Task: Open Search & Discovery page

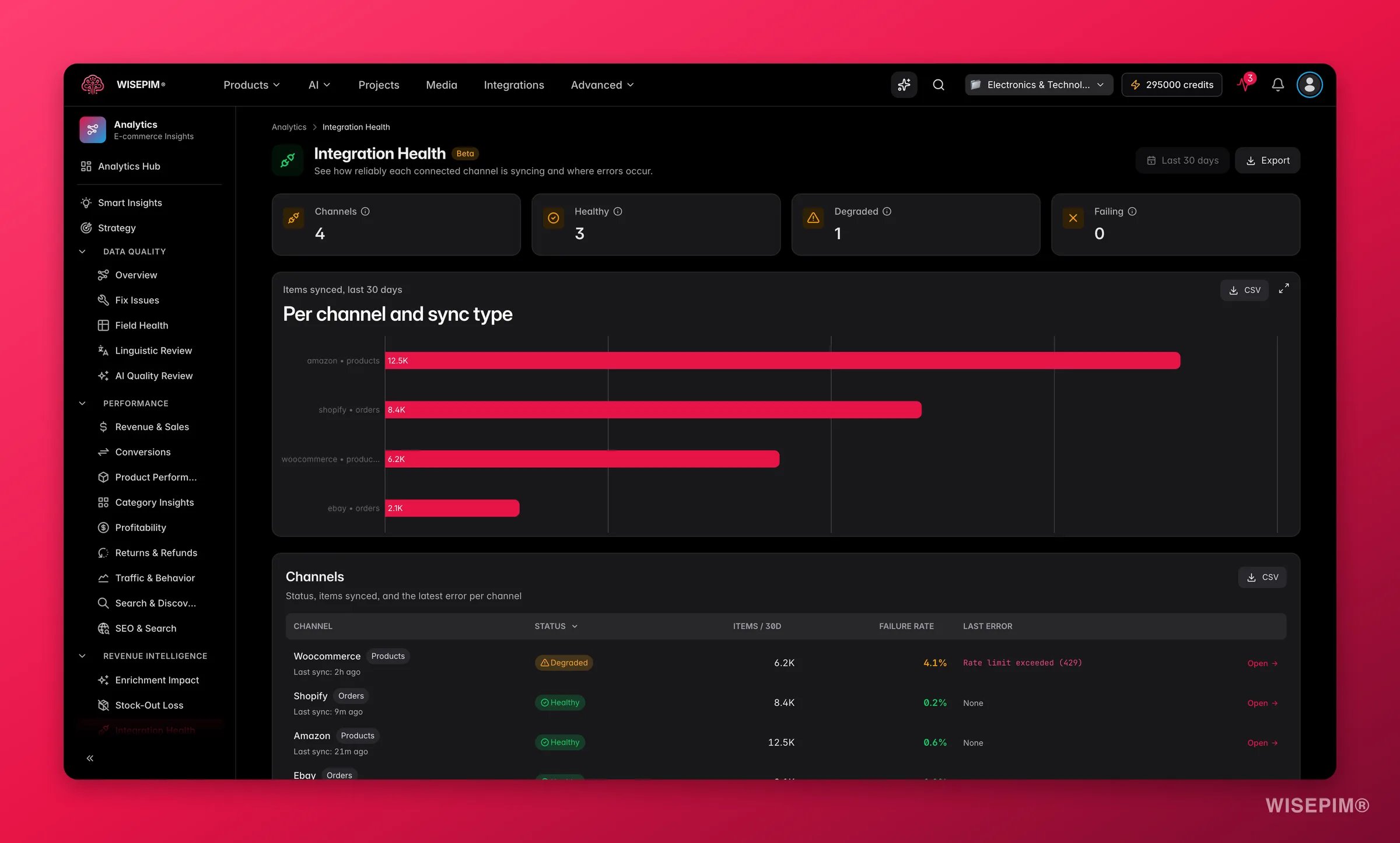Action: pyautogui.click(x=157, y=603)
